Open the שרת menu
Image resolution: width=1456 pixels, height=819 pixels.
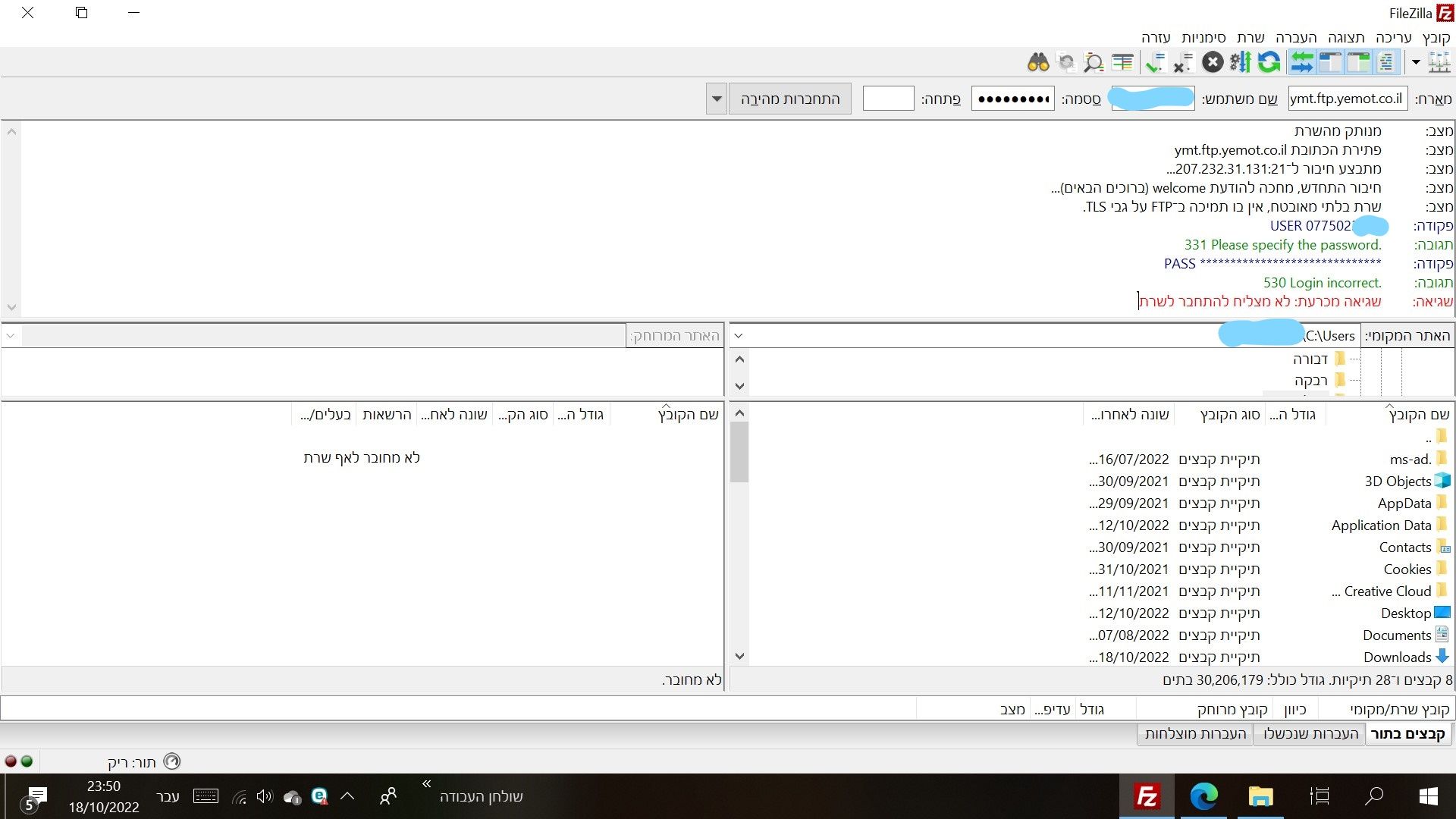click(1250, 37)
